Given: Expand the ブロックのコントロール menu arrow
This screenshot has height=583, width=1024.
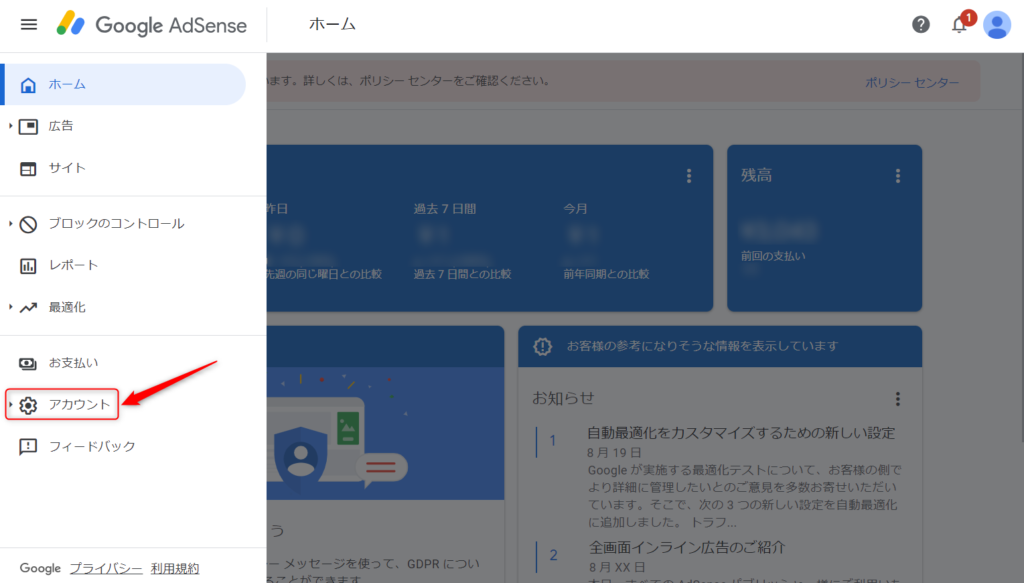Looking at the screenshot, I should tap(10, 223).
